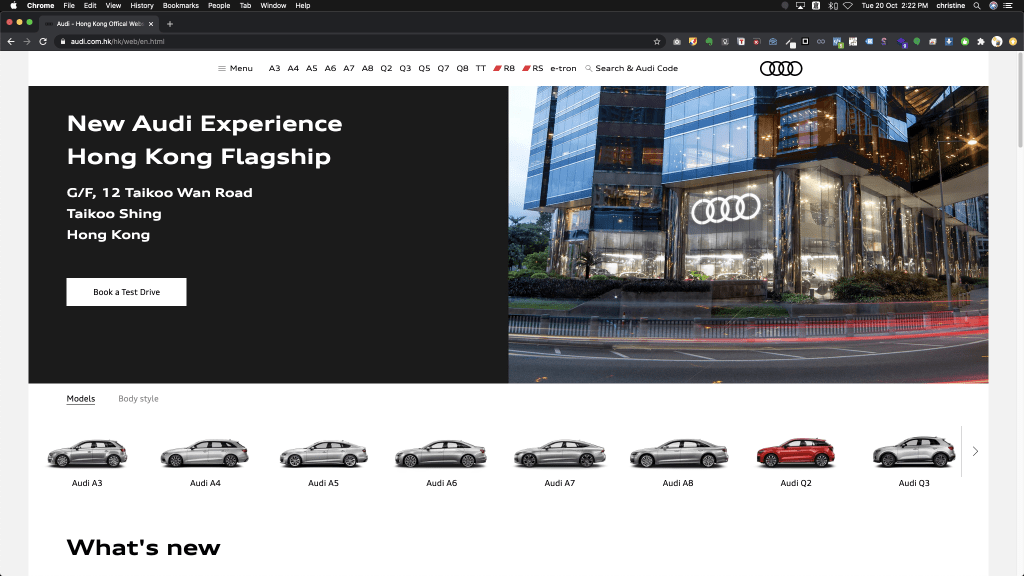Click the Search & Audi Code link
1024x576 pixels.
click(x=636, y=69)
